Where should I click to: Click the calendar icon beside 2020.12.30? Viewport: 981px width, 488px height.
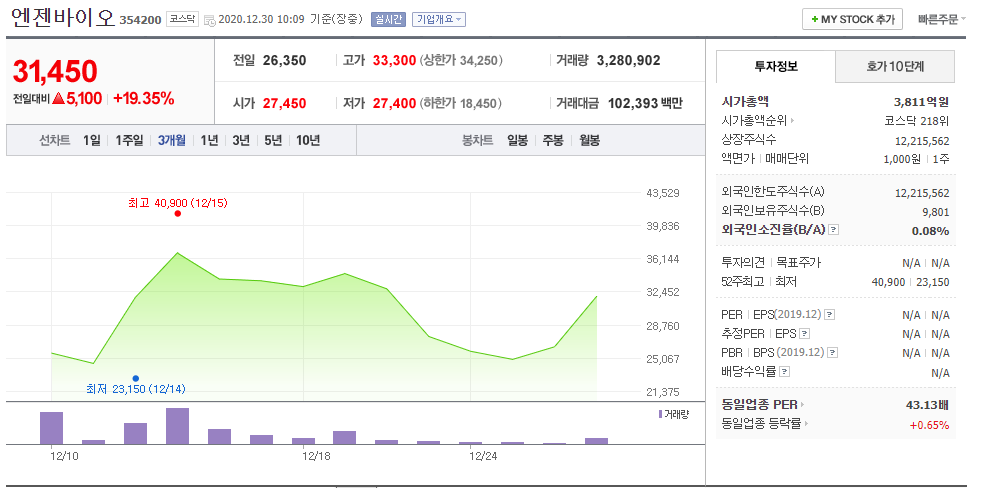[210, 20]
